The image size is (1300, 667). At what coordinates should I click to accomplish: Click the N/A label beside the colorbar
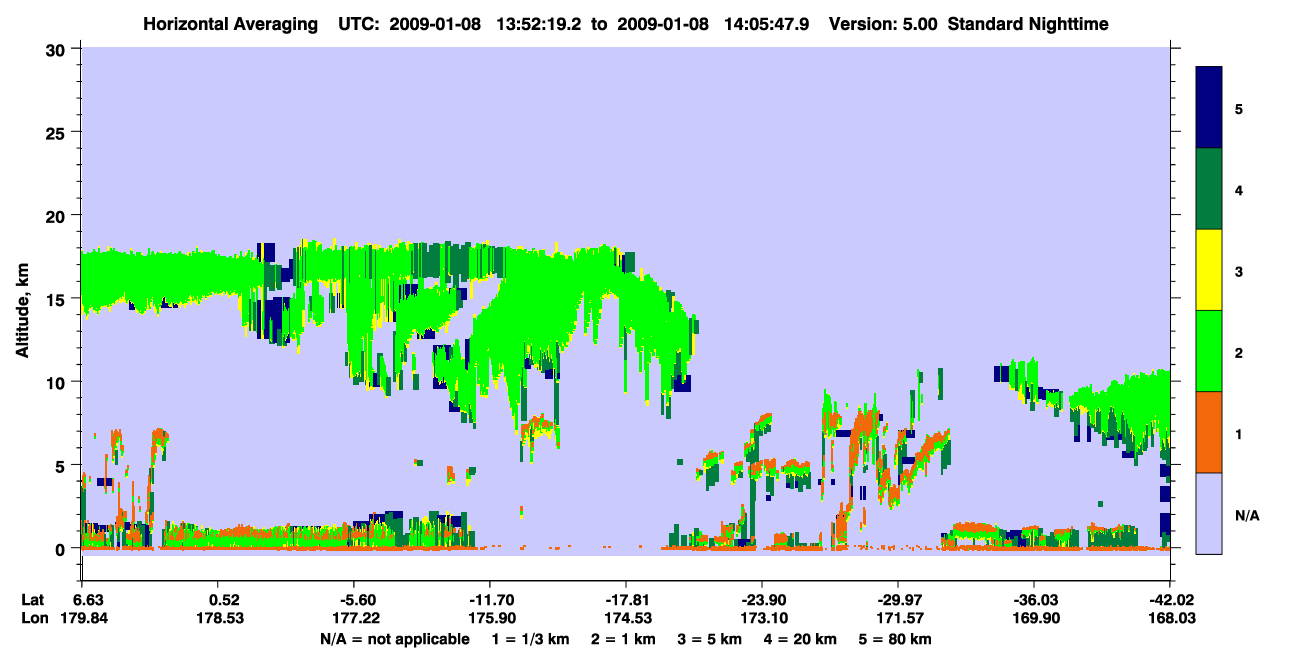(x=1247, y=516)
